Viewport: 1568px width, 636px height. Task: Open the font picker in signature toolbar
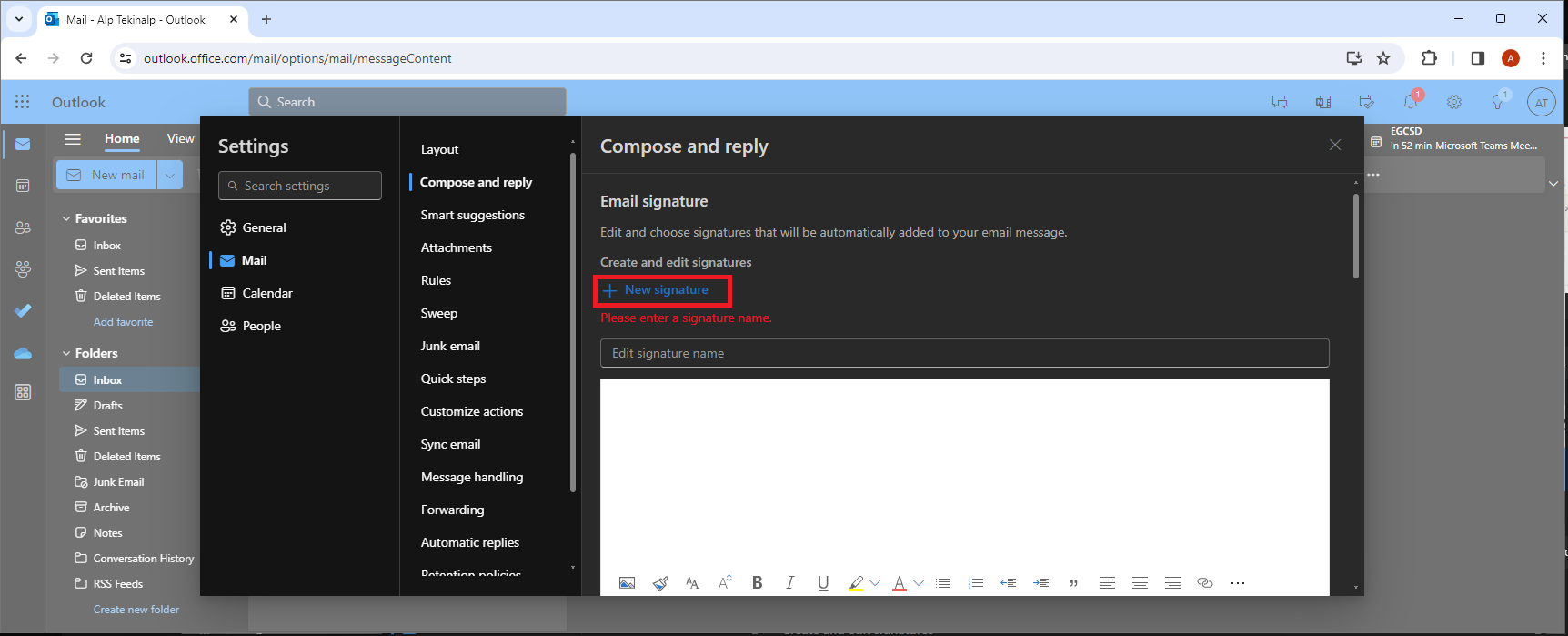click(x=692, y=583)
